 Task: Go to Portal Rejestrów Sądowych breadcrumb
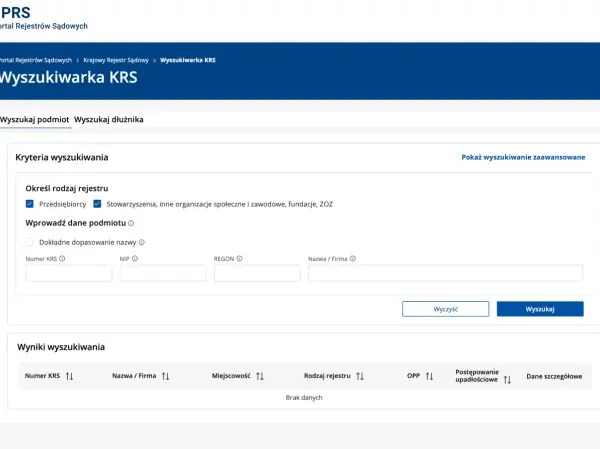pyautogui.click(x=36, y=60)
